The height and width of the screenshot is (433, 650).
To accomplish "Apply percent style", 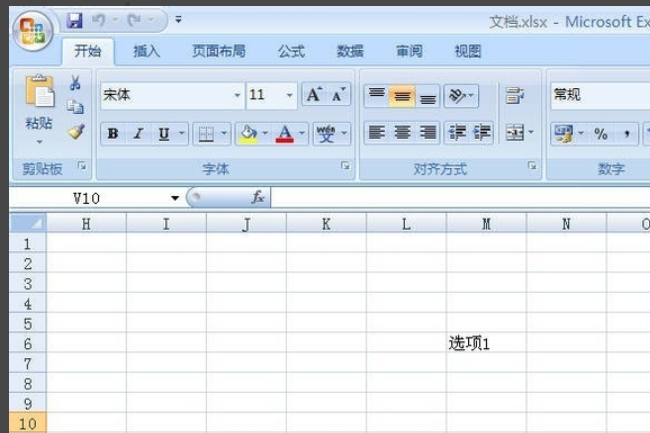I will pos(601,134).
